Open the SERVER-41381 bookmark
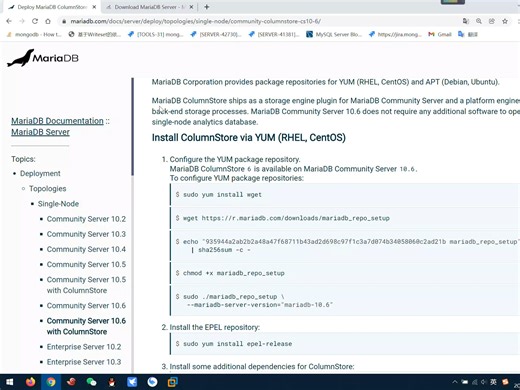This screenshot has width=520, height=390. coord(274,34)
